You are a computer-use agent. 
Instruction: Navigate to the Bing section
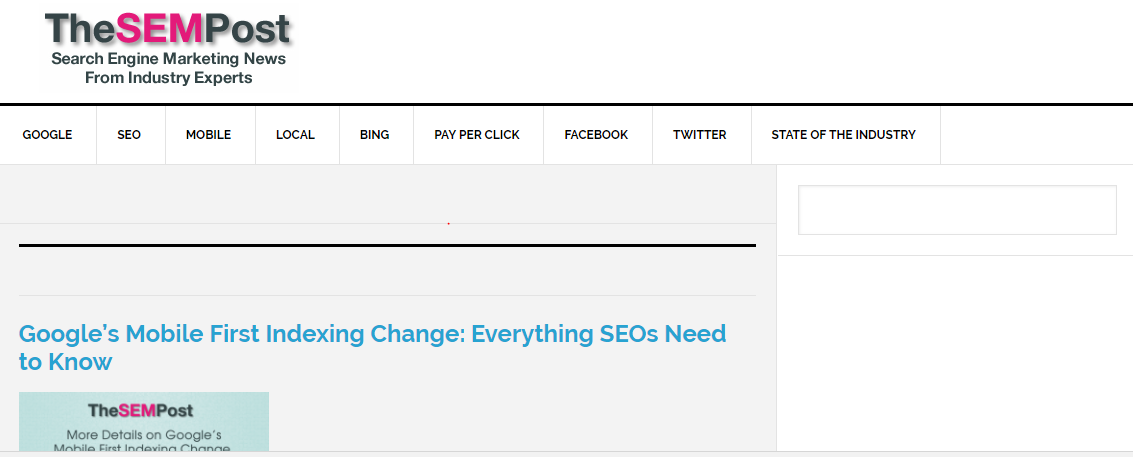coord(374,135)
